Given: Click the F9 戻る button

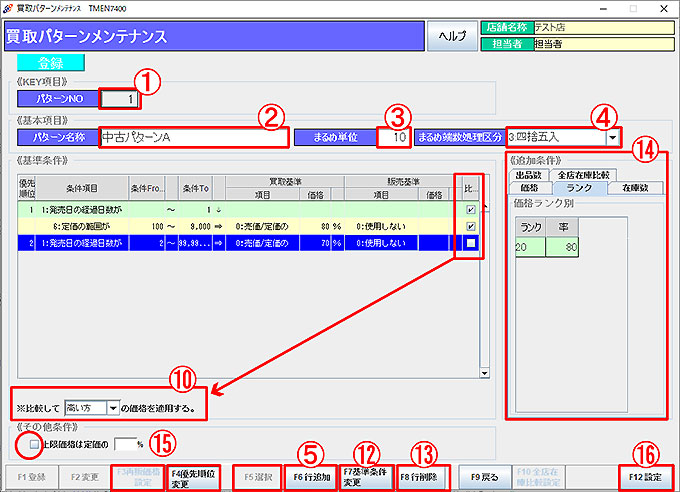Looking at the screenshot, I should 484,477.
